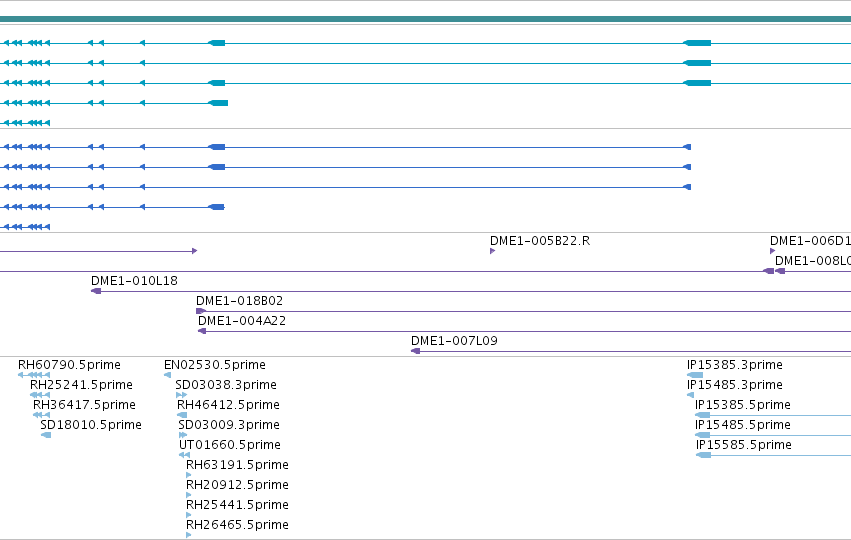Click the IP15485.5prime label
Image resolution: width=851 pixels, height=540 pixels.
[x=742, y=425]
